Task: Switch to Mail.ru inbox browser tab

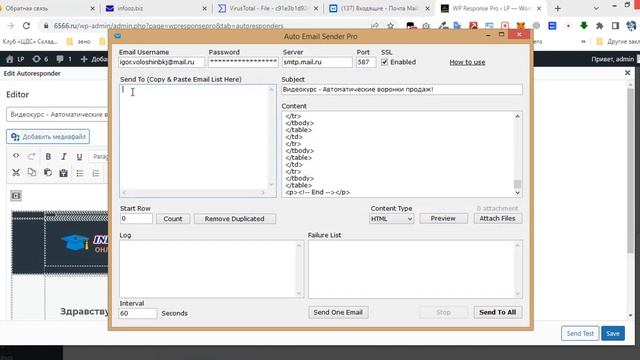Action: click(x=379, y=8)
